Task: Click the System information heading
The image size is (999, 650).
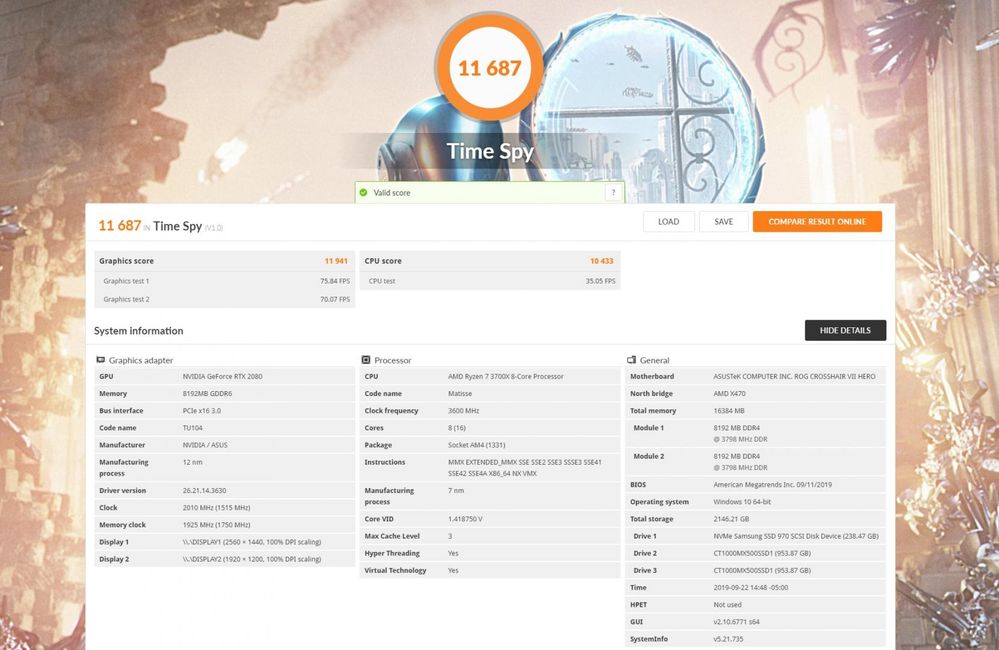Action: [138, 331]
